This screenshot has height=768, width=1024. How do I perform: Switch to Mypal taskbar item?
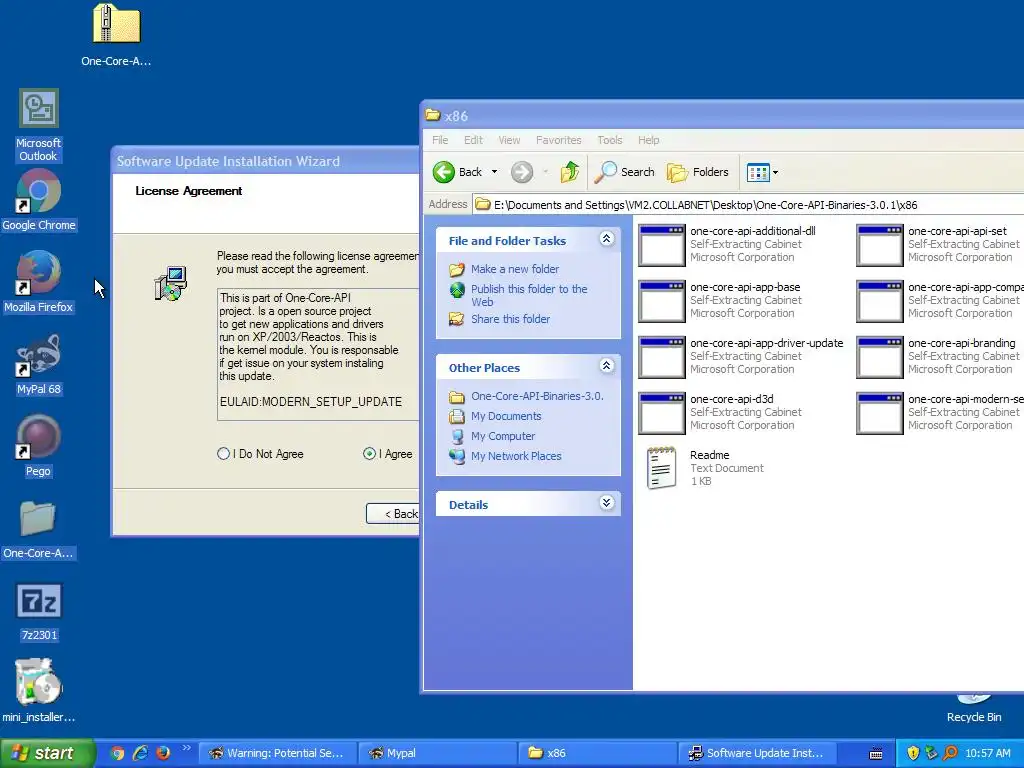pos(438,753)
